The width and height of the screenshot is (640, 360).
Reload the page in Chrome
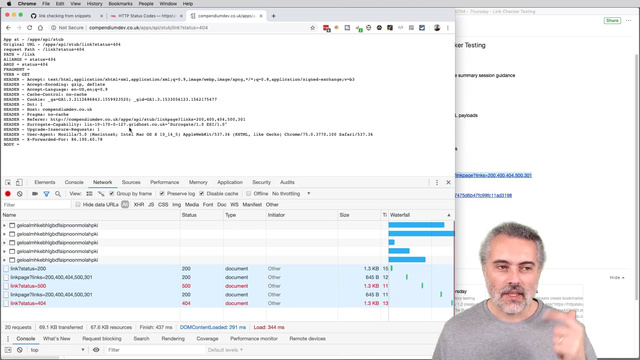pyautogui.click(x=29, y=28)
